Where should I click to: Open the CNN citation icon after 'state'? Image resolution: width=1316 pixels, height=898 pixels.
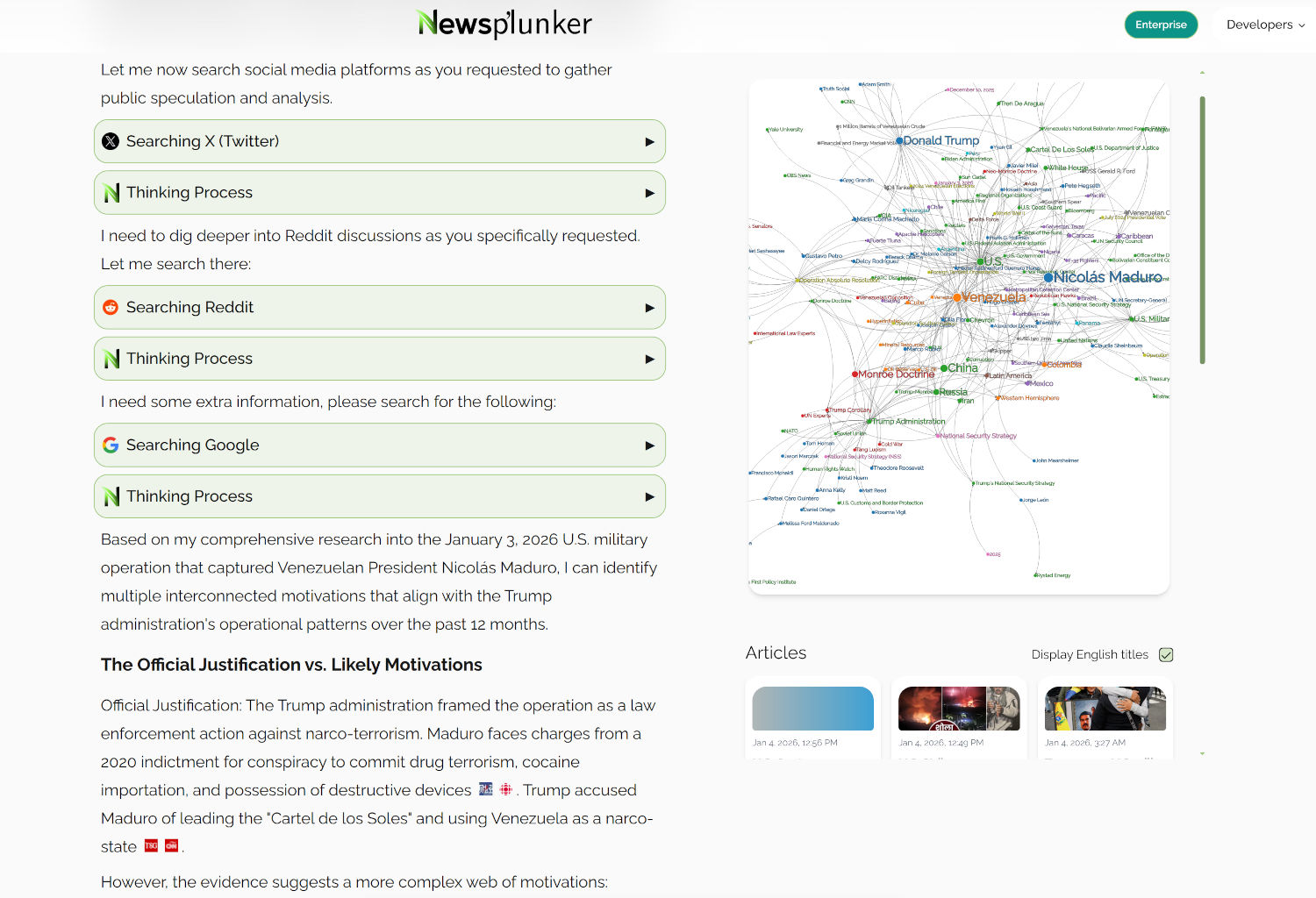tap(172, 845)
